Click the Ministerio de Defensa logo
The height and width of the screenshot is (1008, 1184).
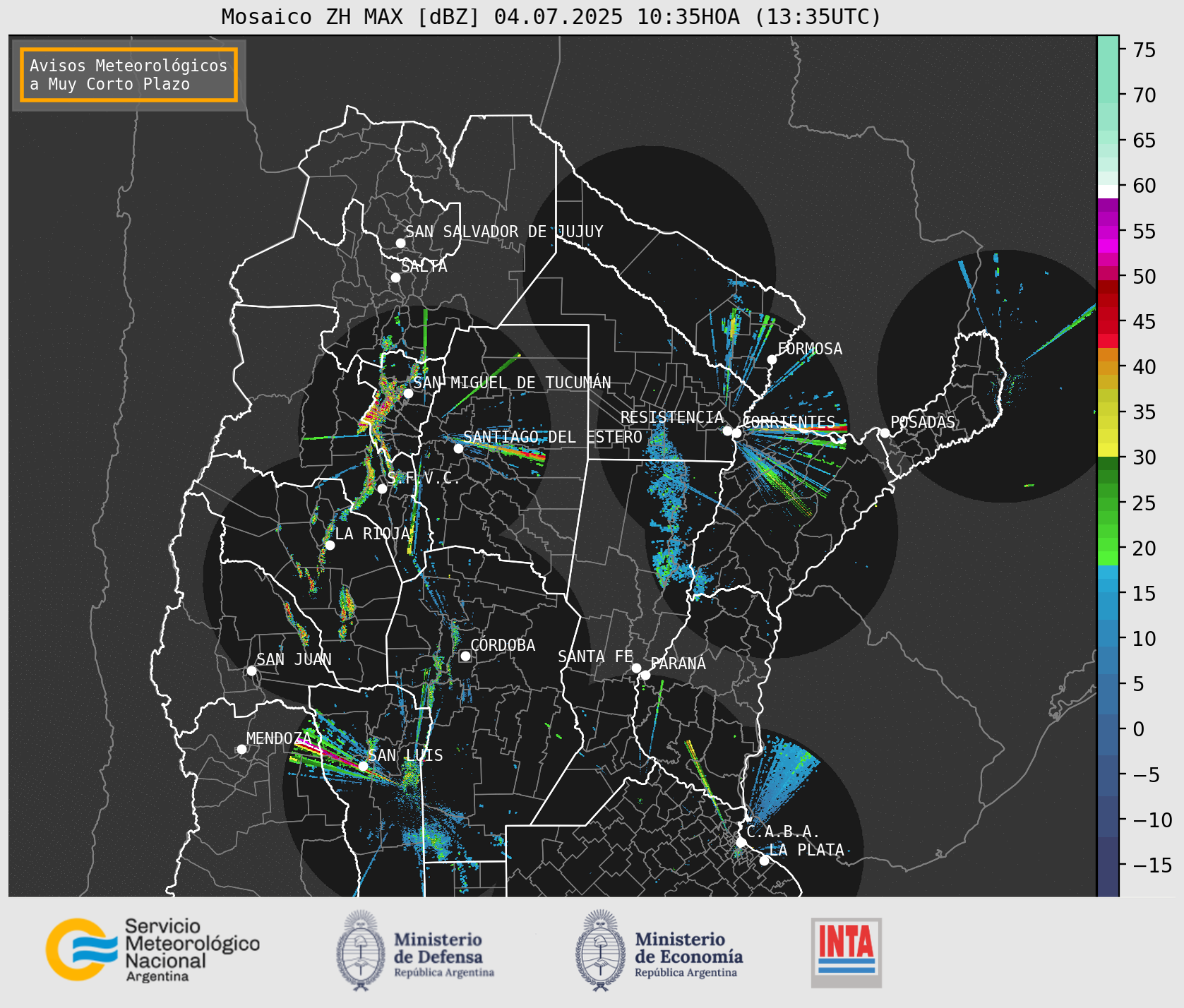pos(415,950)
